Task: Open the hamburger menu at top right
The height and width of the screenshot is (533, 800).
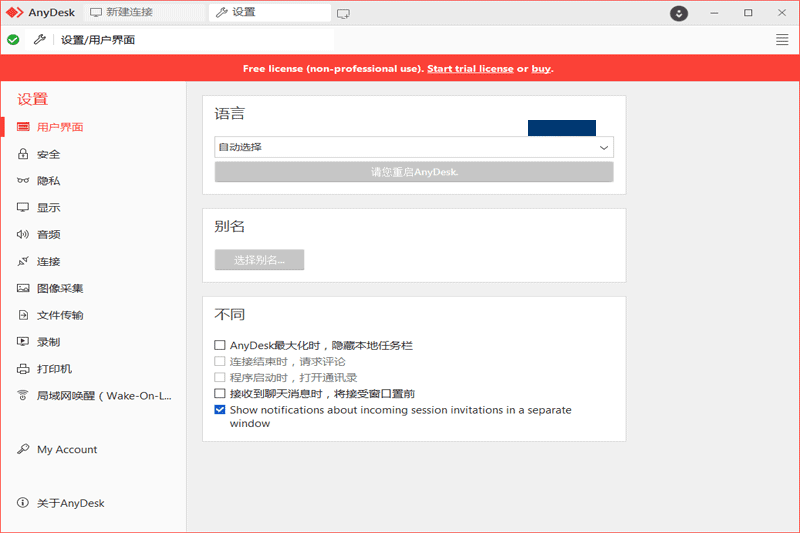Action: pos(782,40)
